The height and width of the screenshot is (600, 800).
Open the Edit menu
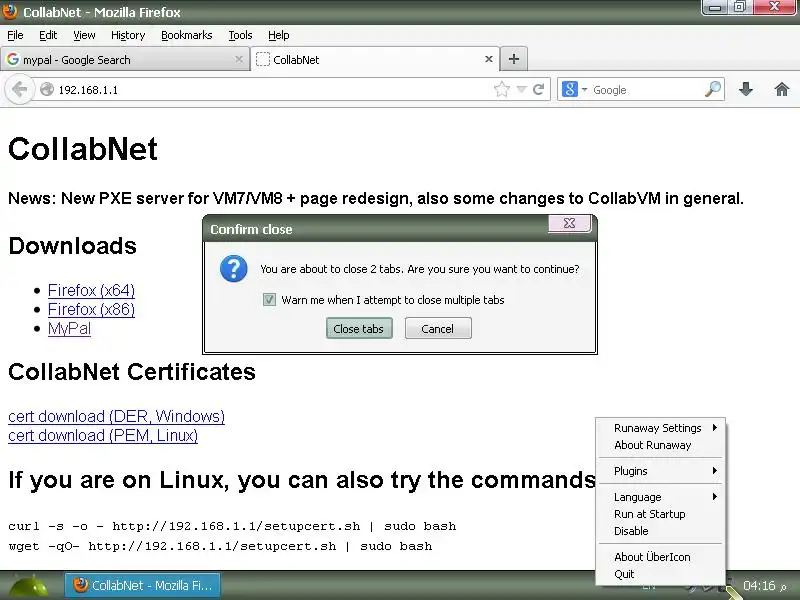coord(48,35)
